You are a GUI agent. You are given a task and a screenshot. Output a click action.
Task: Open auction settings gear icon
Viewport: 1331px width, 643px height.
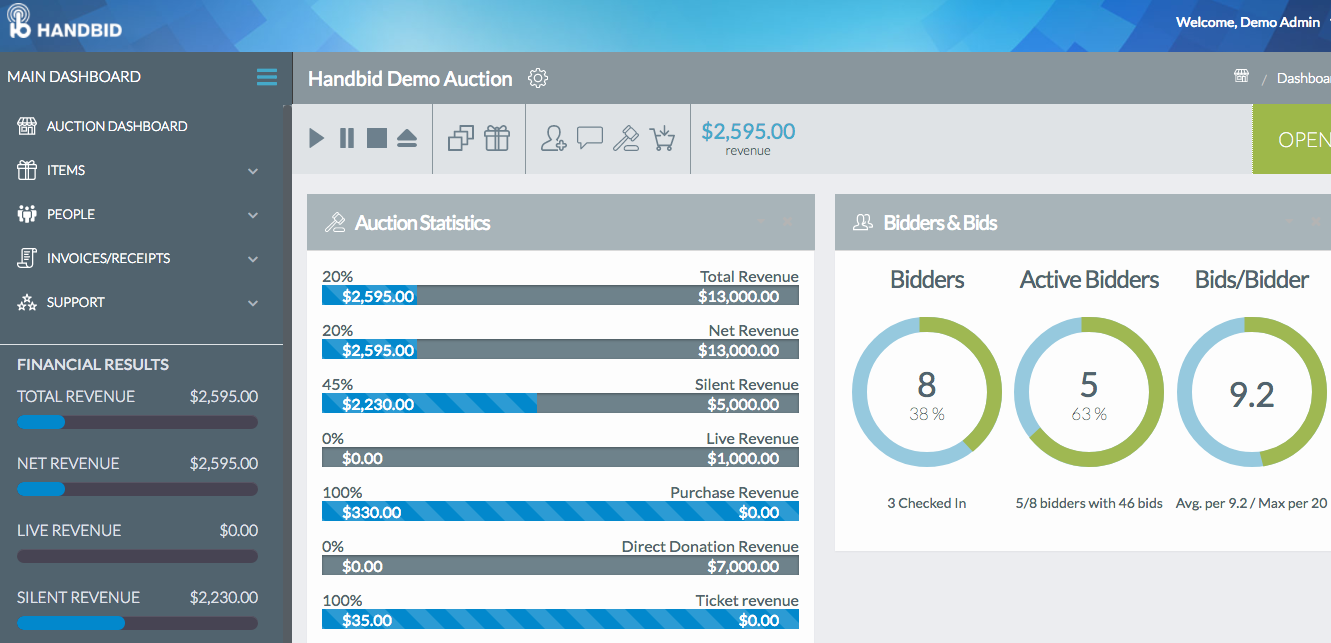pos(538,78)
